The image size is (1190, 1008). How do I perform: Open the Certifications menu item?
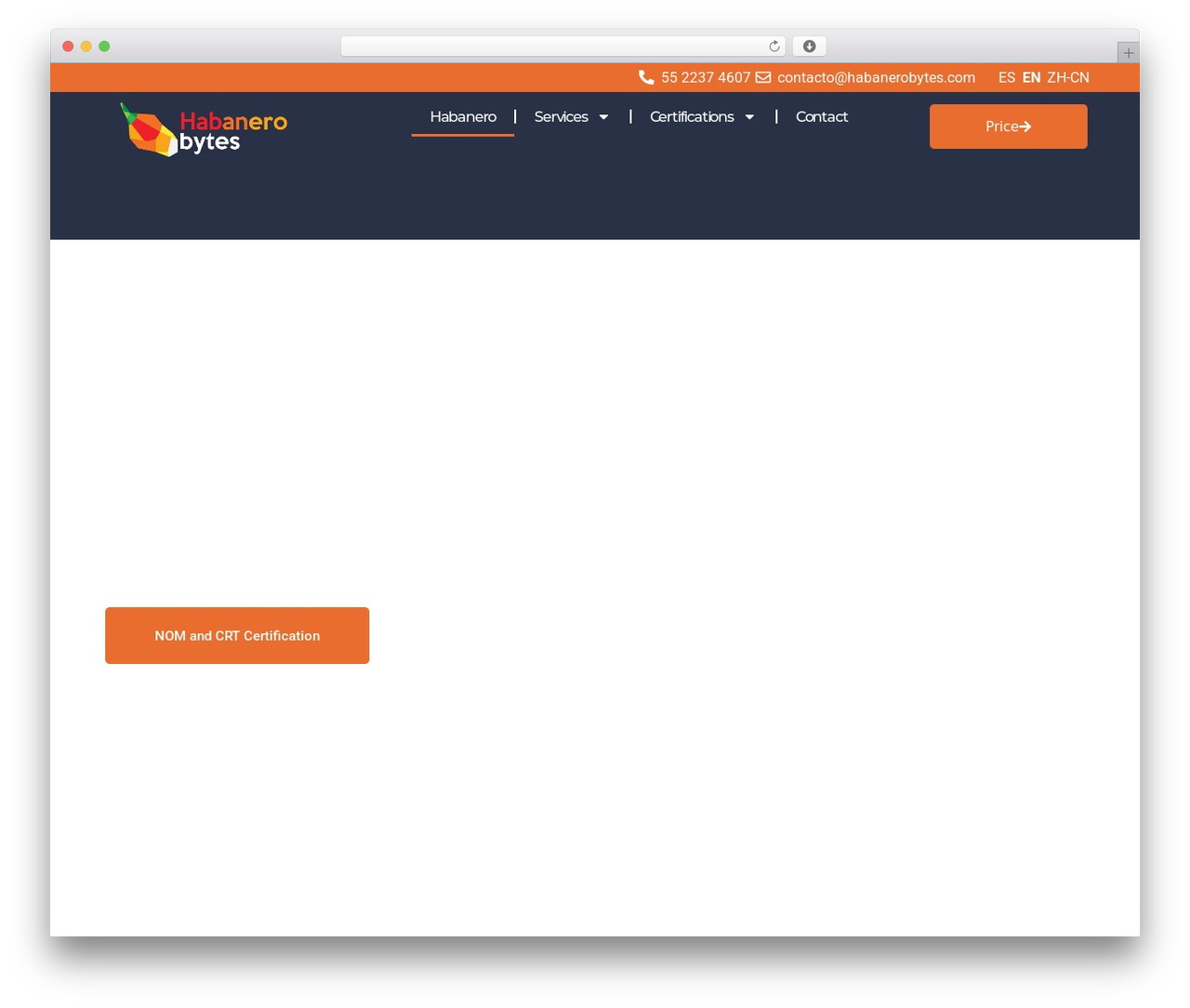tap(692, 116)
